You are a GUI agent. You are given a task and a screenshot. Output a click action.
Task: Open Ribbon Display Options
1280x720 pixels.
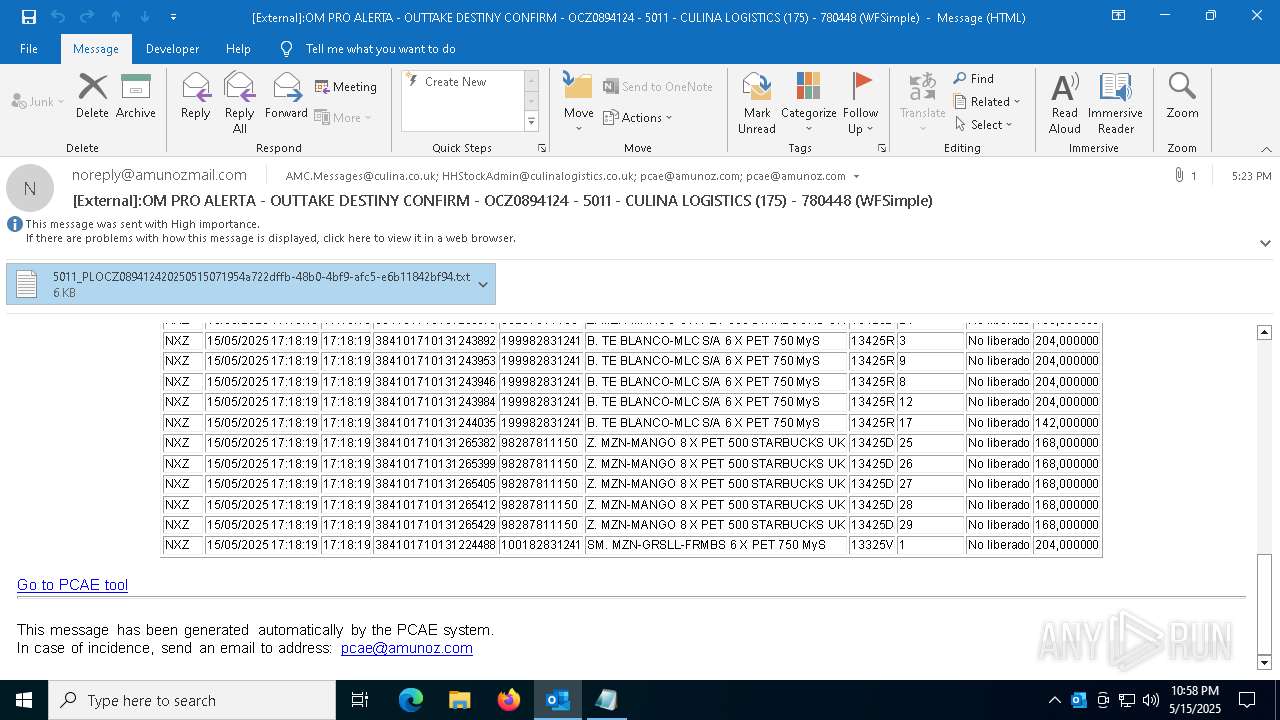[x=1118, y=16]
